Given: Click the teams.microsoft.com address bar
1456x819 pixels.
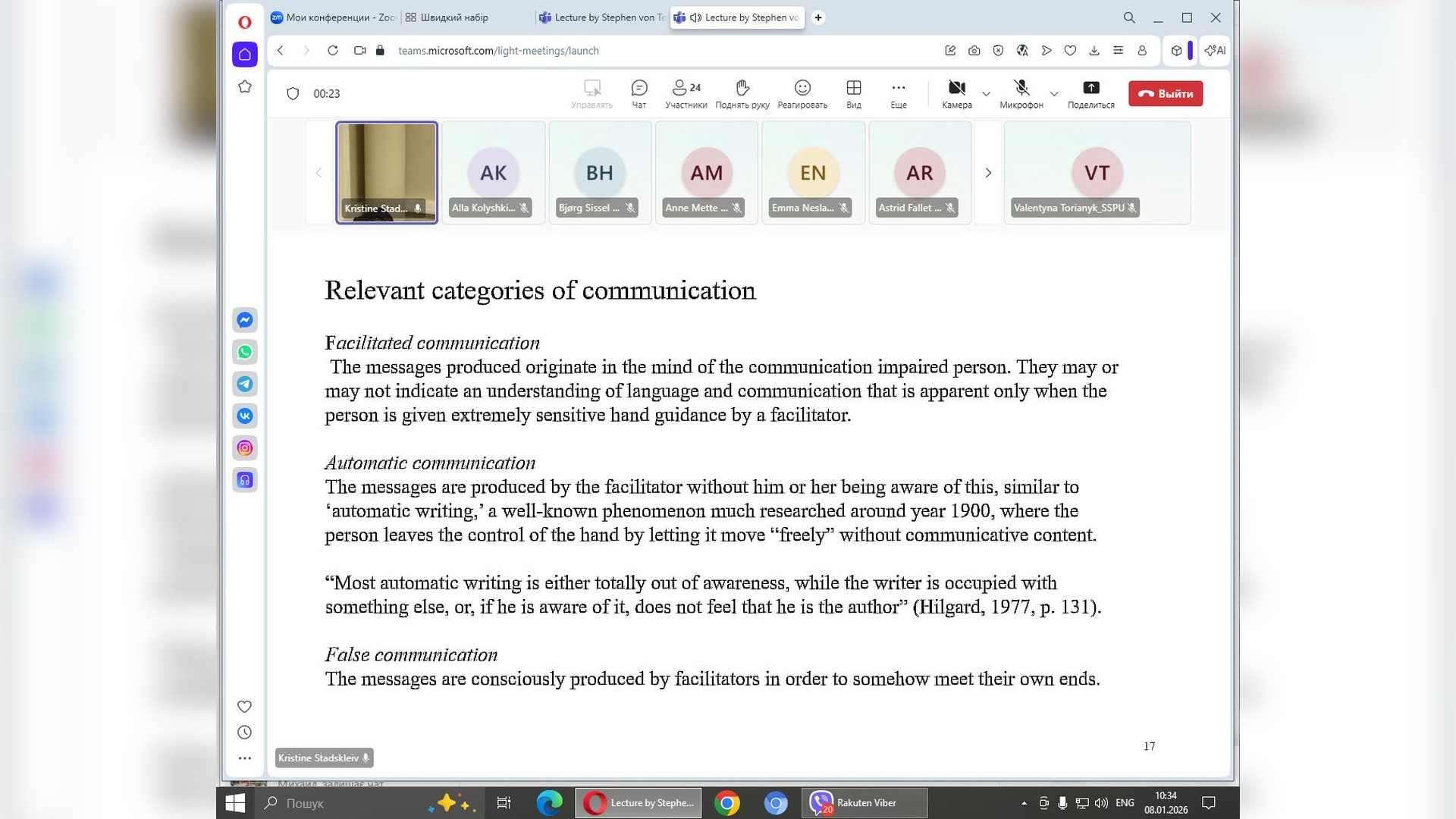Looking at the screenshot, I should [x=498, y=51].
